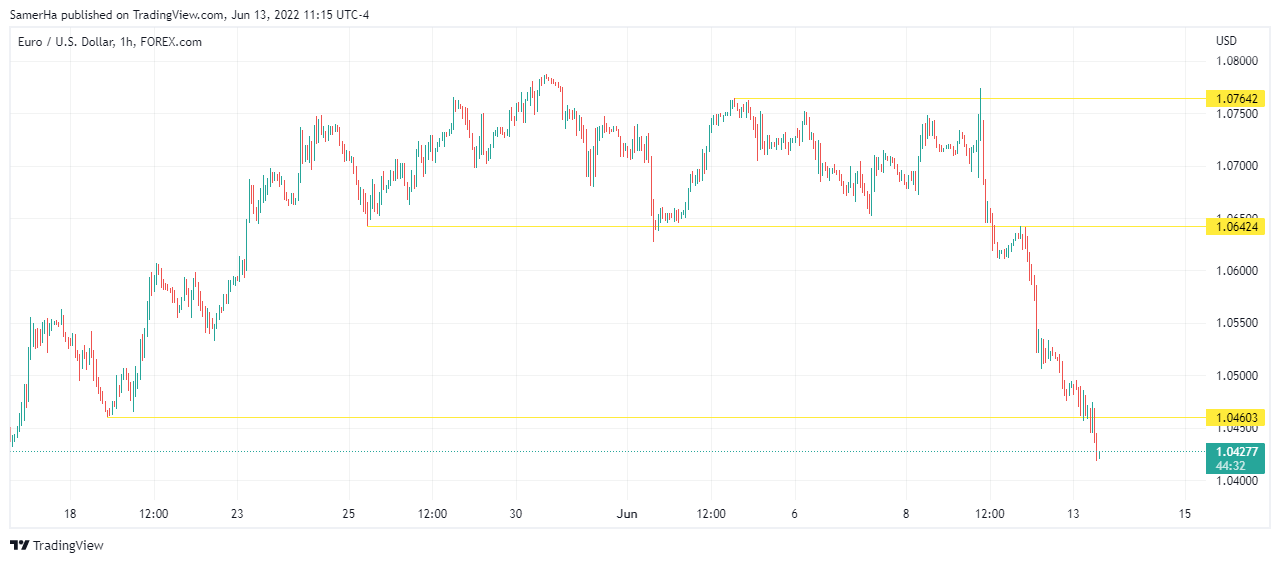Click the 30 date label on time axis
The width and height of the screenshot is (1280, 563).
tap(516, 514)
